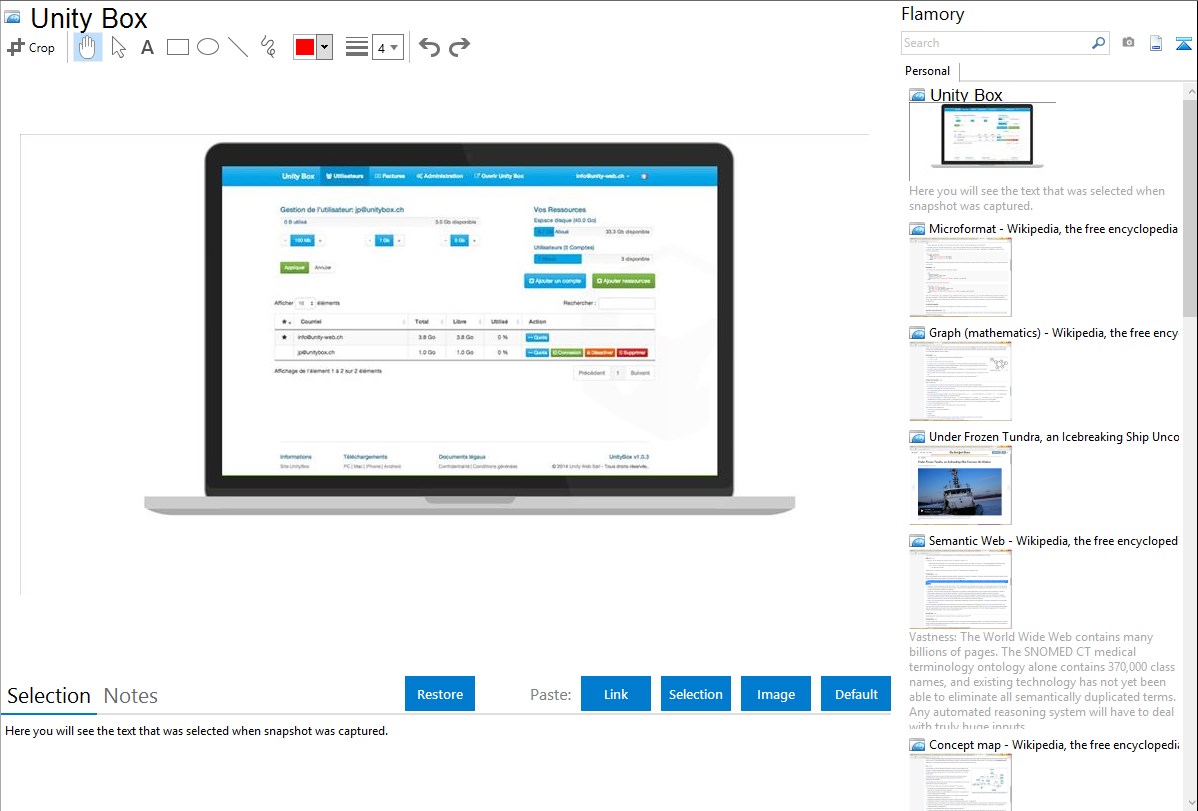The height and width of the screenshot is (811, 1198).
Task: Select the ellipse shape tool
Action: click(x=208, y=47)
